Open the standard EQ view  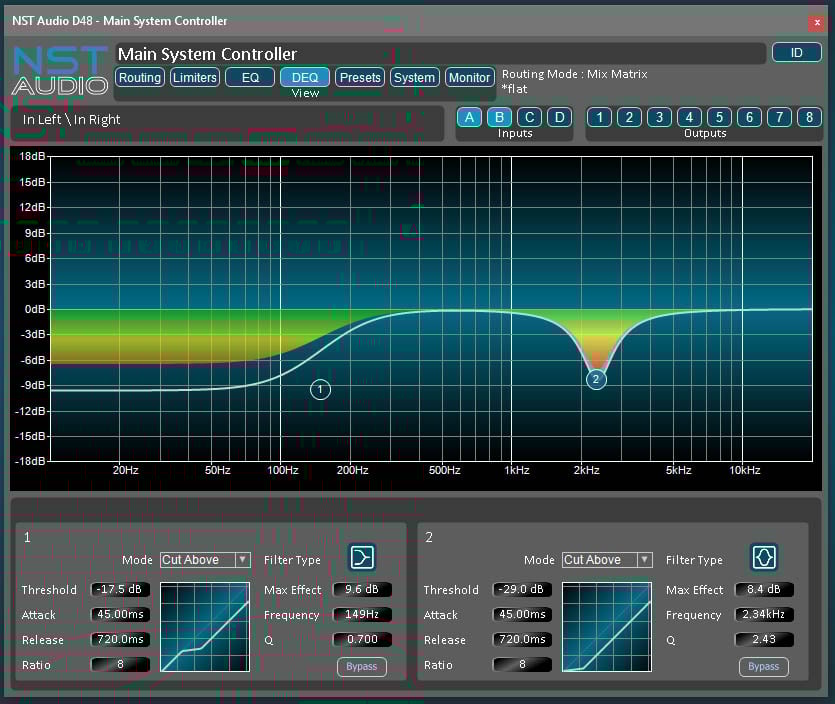249,77
